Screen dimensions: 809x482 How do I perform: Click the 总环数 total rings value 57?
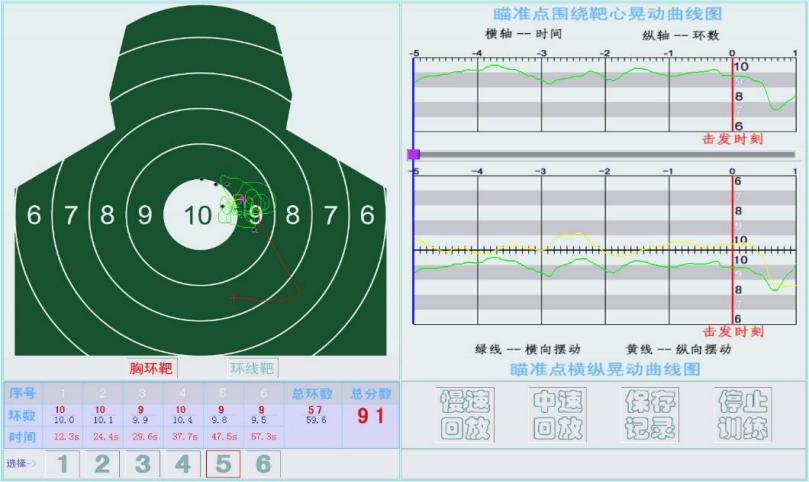pos(315,410)
